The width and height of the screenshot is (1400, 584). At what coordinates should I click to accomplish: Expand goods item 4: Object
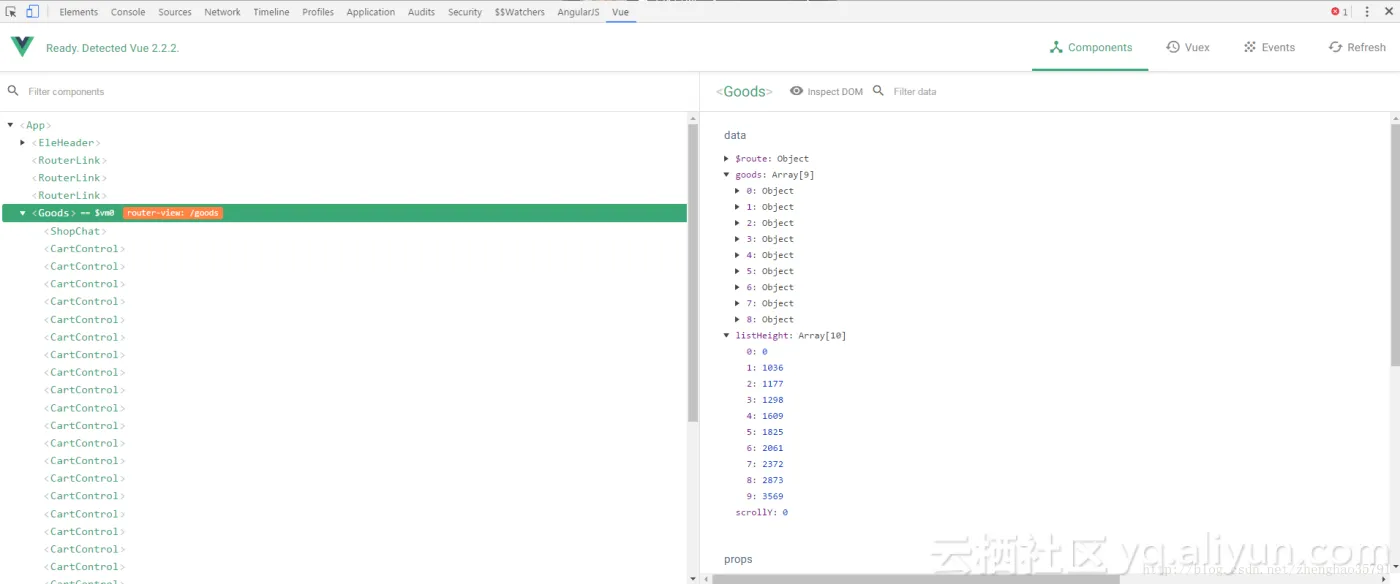pos(738,254)
